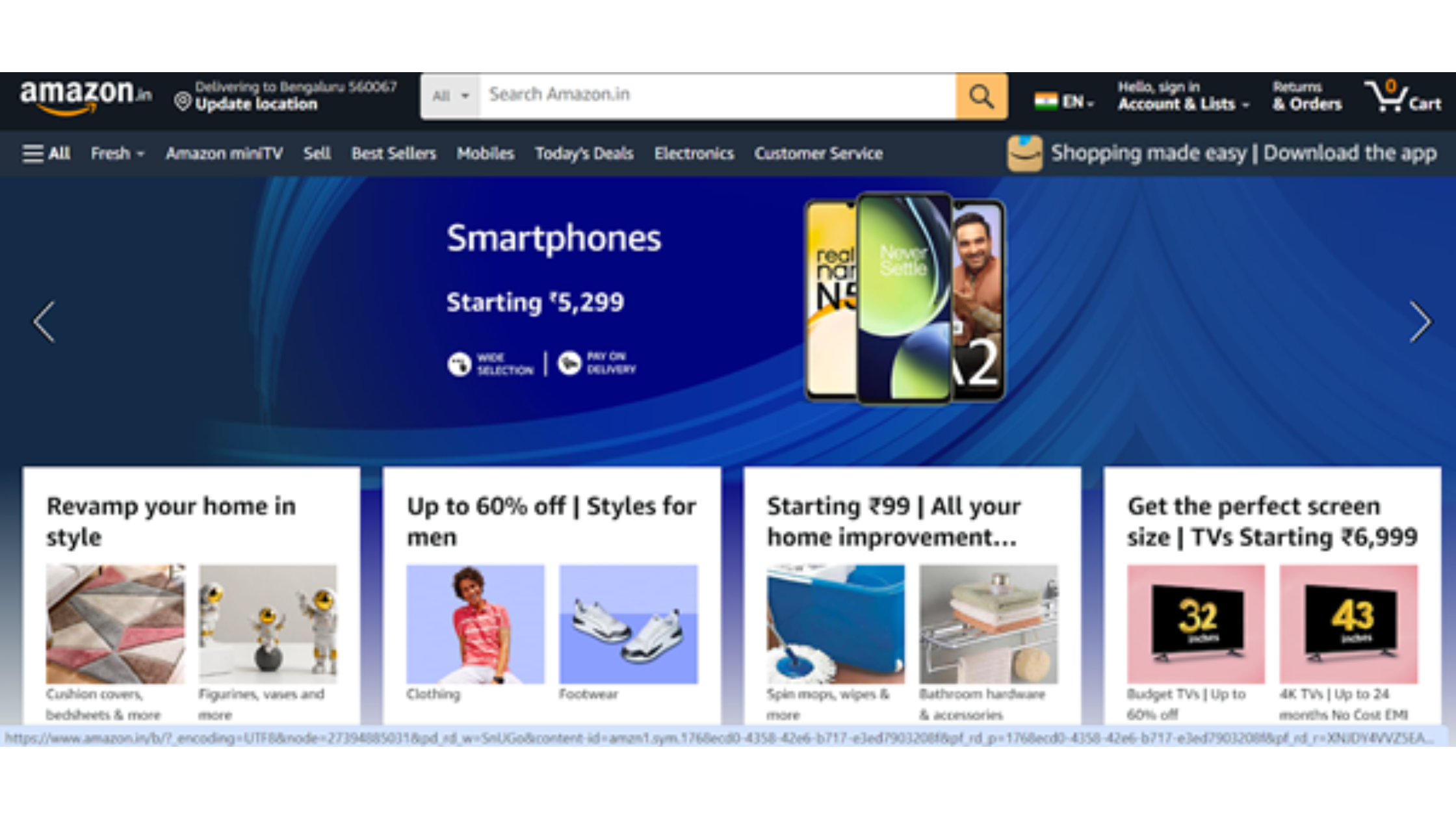Select Today's Deals menu item

tap(584, 153)
